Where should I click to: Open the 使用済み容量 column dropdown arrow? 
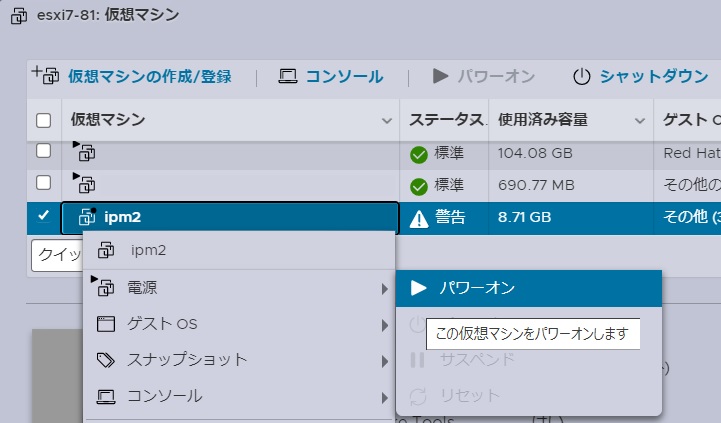[639, 121]
